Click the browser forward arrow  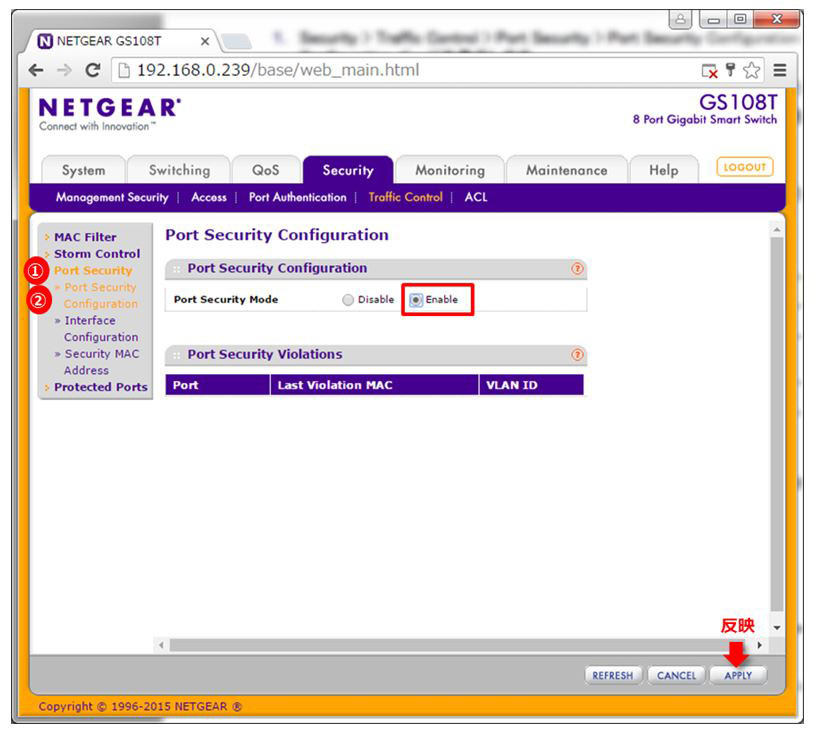tap(64, 70)
